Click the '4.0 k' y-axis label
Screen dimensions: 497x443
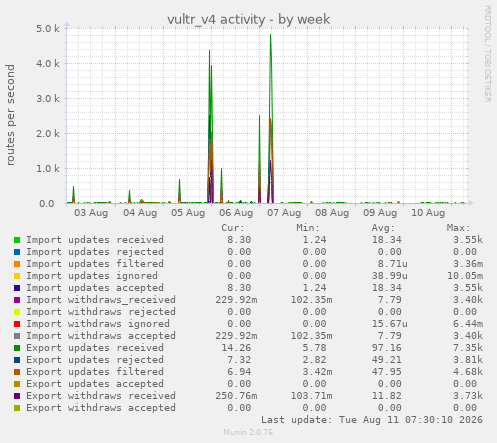point(48,63)
